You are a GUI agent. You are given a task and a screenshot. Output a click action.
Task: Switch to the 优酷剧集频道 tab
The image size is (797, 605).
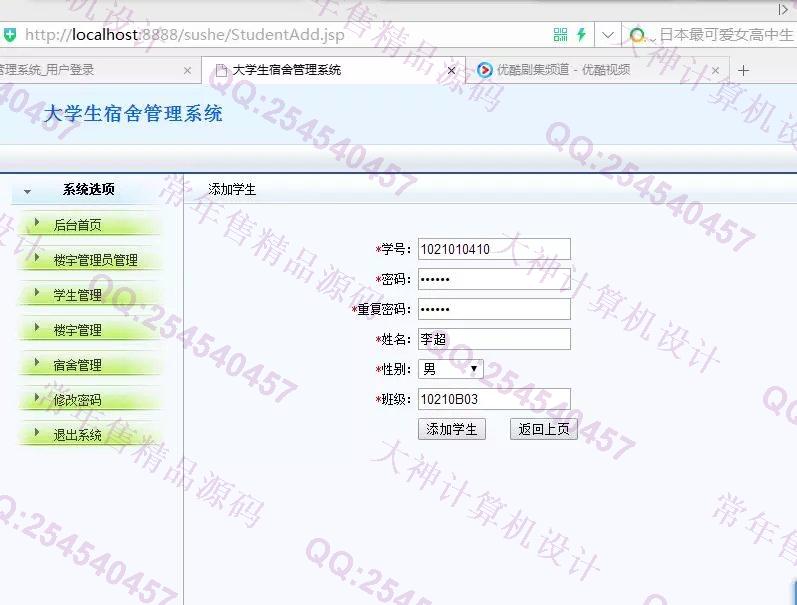point(597,70)
